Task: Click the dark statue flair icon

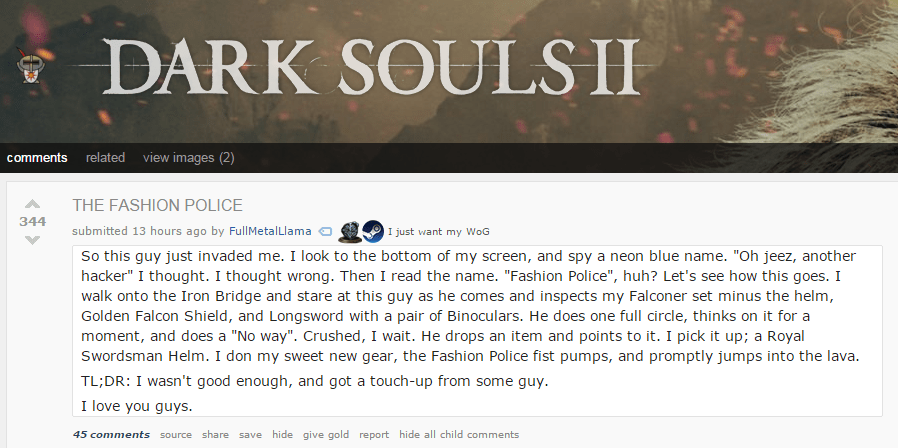Action: (x=350, y=230)
